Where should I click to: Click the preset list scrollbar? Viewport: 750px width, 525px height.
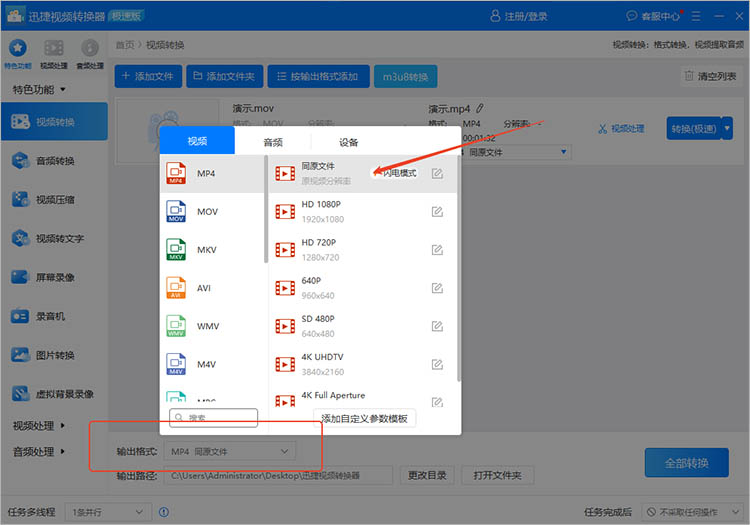point(459,269)
